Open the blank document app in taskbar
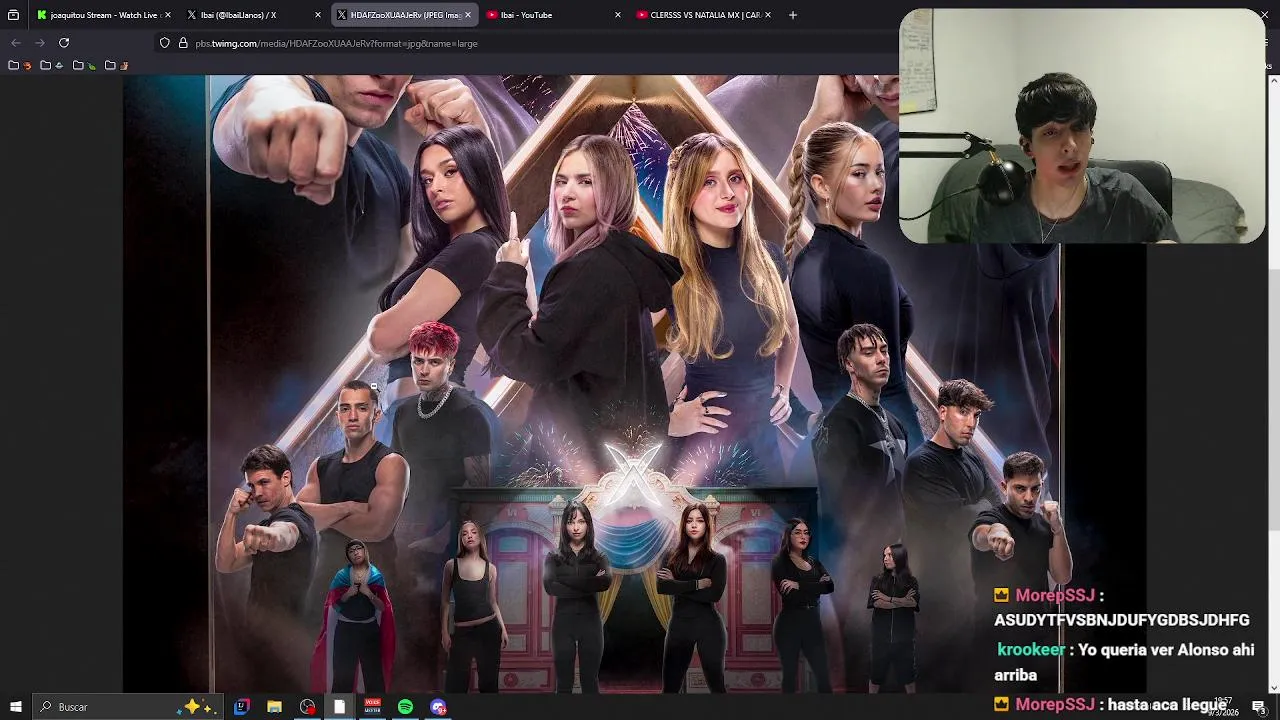1280x720 pixels. (x=340, y=707)
